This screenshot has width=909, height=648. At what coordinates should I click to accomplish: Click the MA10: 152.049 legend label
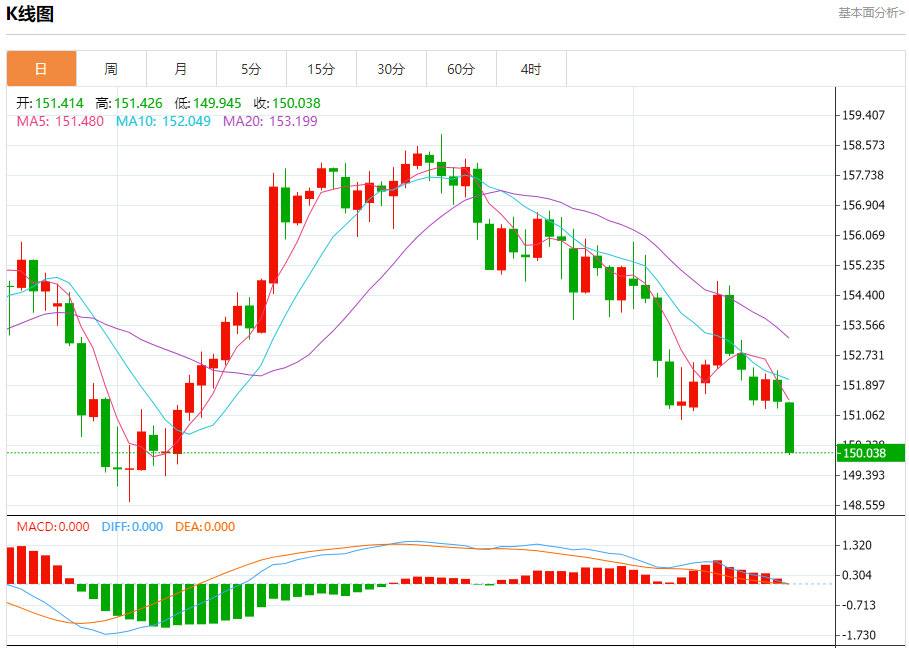coord(163,121)
